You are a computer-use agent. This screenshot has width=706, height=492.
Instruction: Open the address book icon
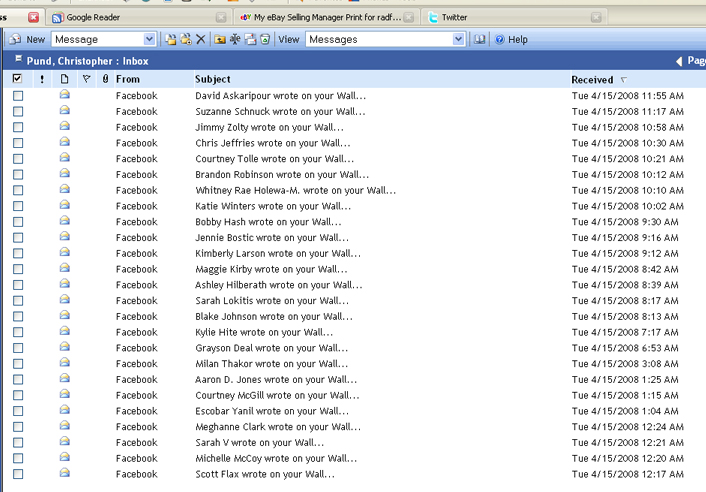pyautogui.click(x=480, y=40)
